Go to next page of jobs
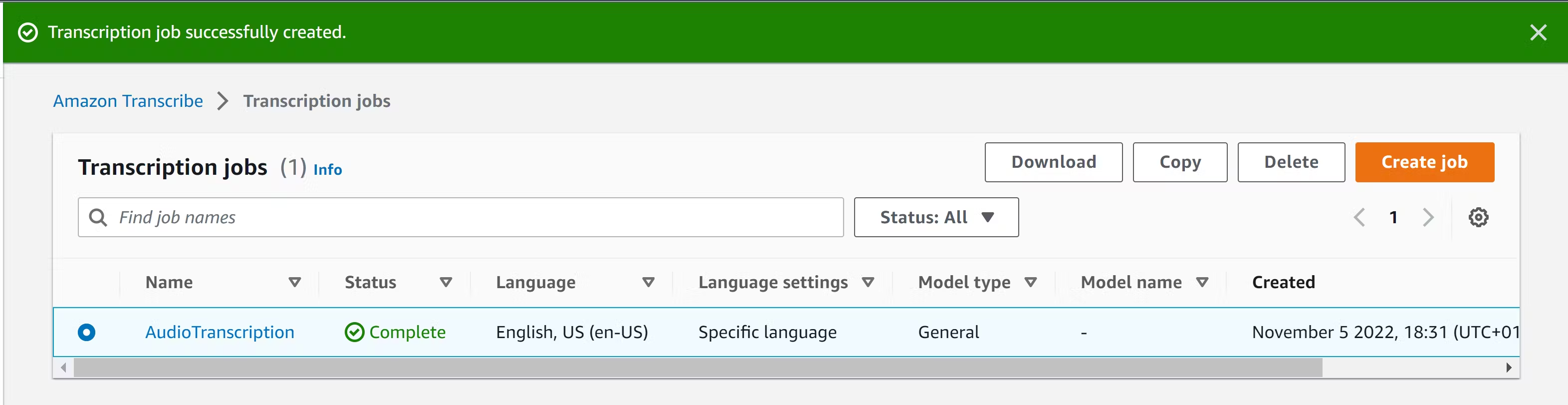This screenshot has height=405, width=1568. 1428,217
